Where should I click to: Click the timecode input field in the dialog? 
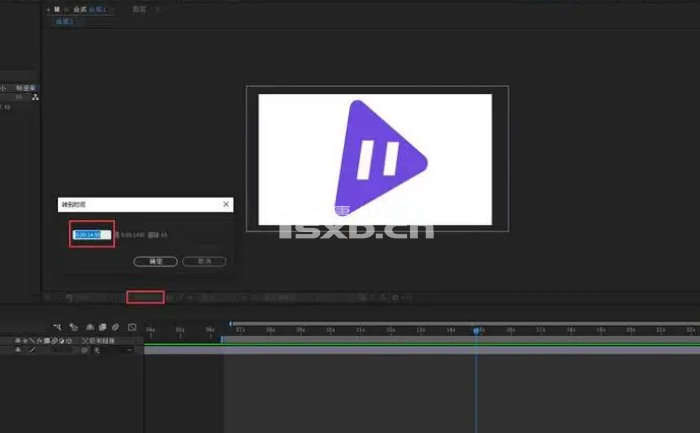point(92,234)
